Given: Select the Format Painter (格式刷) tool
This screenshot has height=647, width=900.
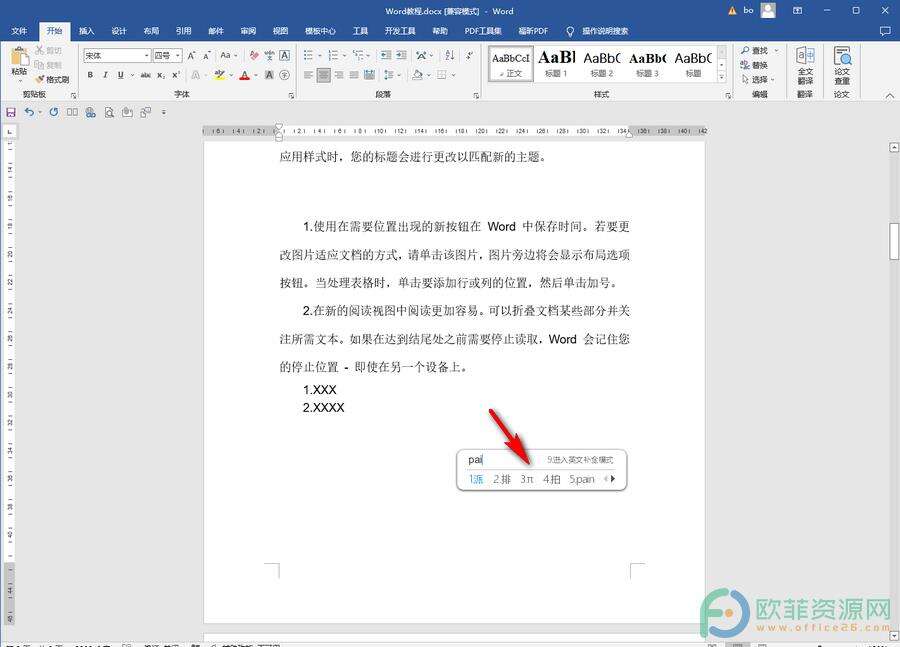Looking at the screenshot, I should [x=52, y=79].
